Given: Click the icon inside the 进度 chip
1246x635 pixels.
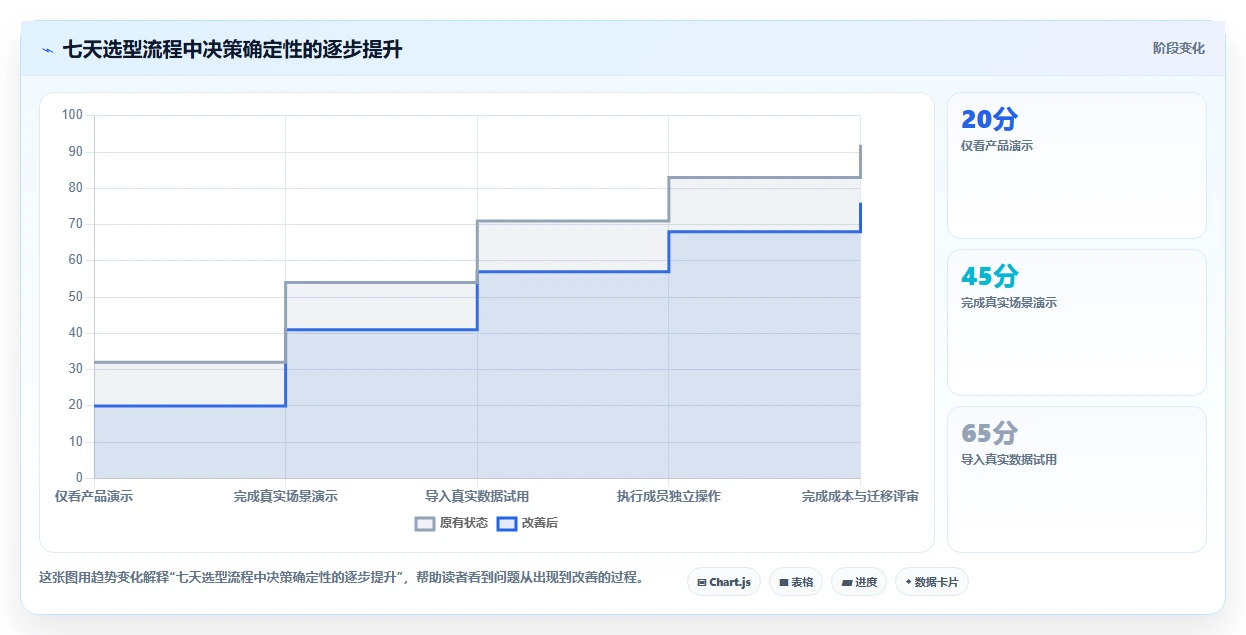Looking at the screenshot, I should (846, 582).
